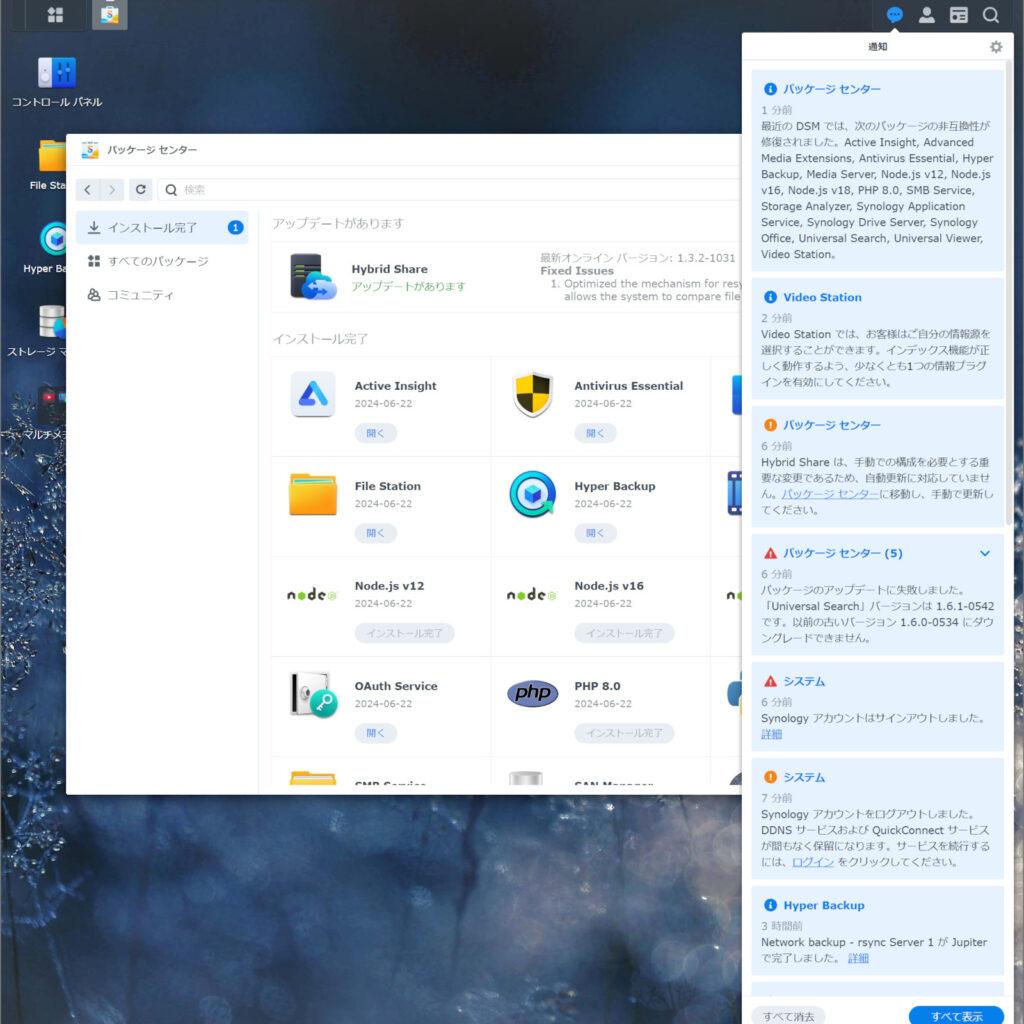Image resolution: width=1024 pixels, height=1024 pixels.
Task: Click the forward arrow in Package Center
Action: tap(112, 190)
